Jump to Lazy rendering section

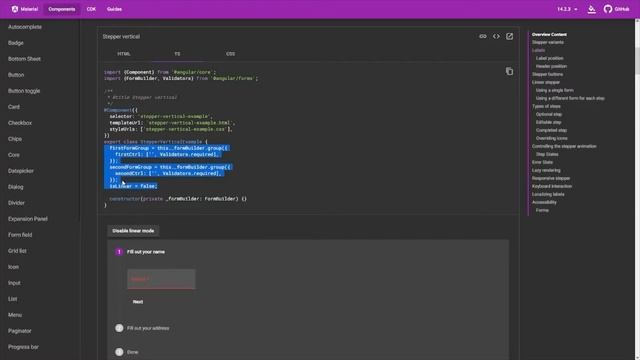tap(546, 170)
